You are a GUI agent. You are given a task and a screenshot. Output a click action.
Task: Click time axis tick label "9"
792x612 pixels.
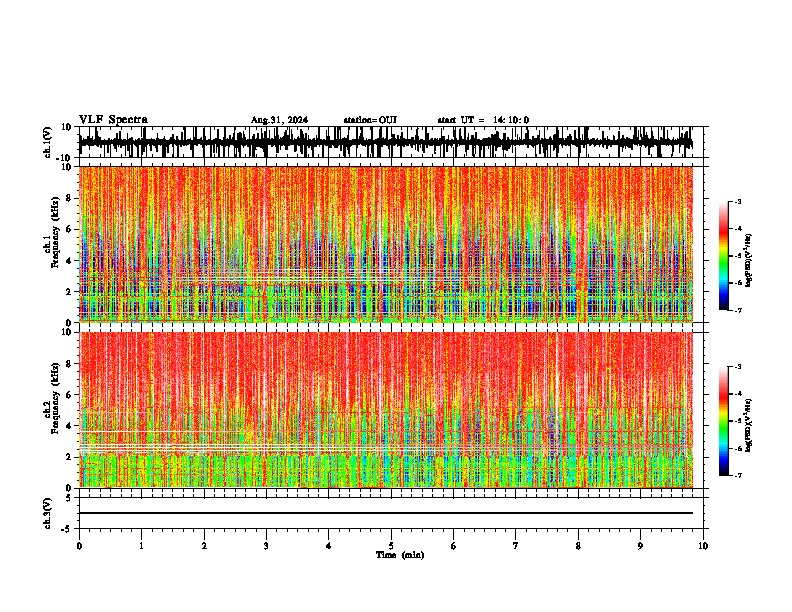(640, 546)
